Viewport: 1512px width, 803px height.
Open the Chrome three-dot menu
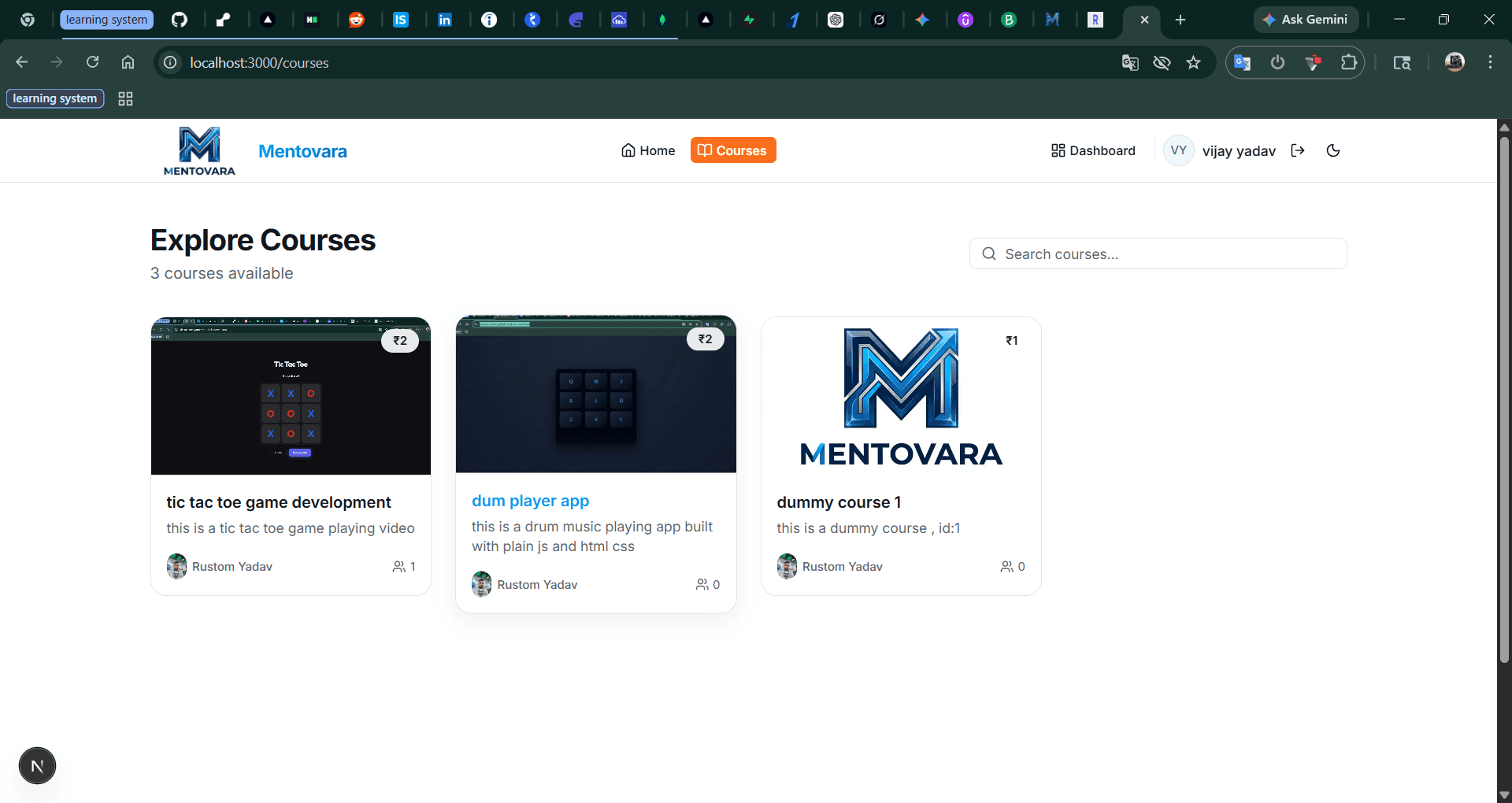point(1490,62)
